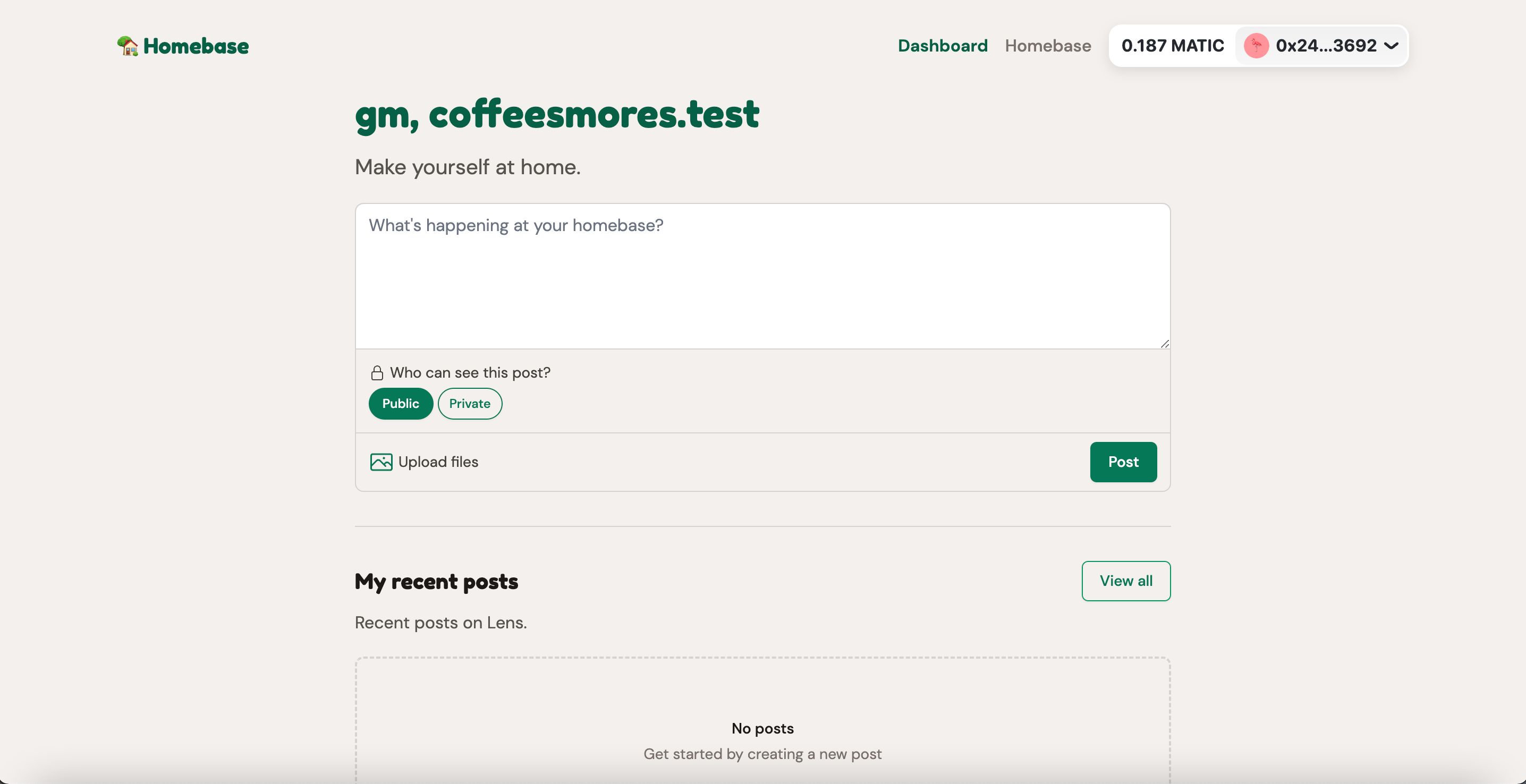Click 'Make yourself at home.' text
This screenshot has height=784, width=1526.
pyautogui.click(x=468, y=167)
